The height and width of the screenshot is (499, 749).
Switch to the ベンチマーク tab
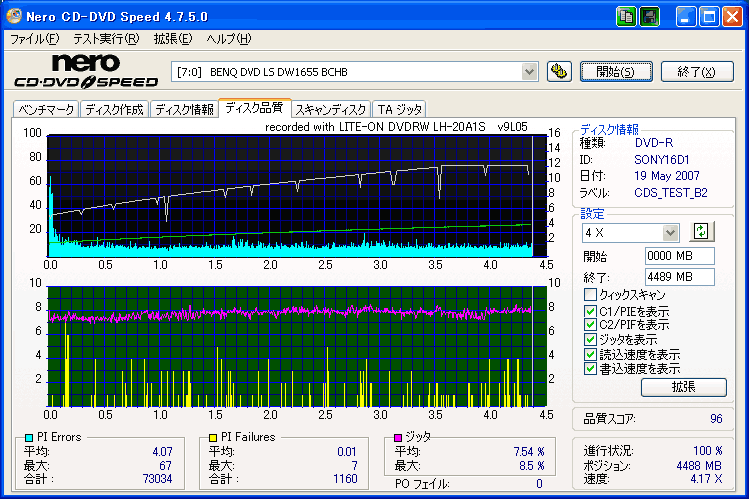[46, 109]
